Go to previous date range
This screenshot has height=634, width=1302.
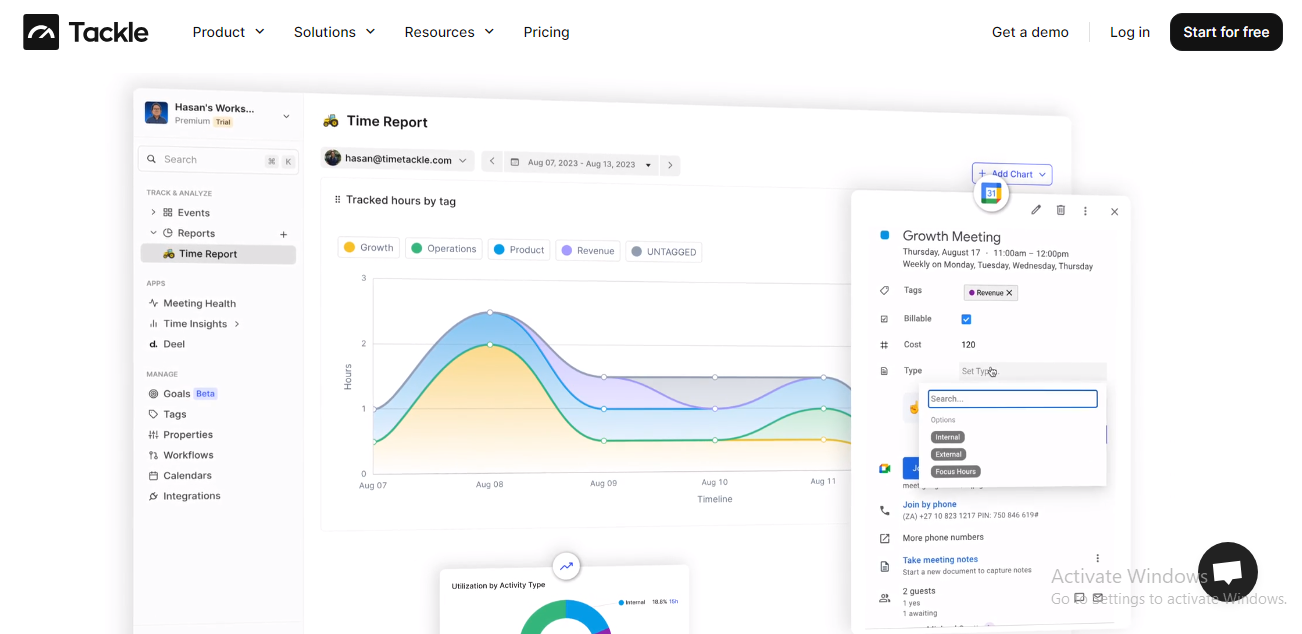point(492,161)
